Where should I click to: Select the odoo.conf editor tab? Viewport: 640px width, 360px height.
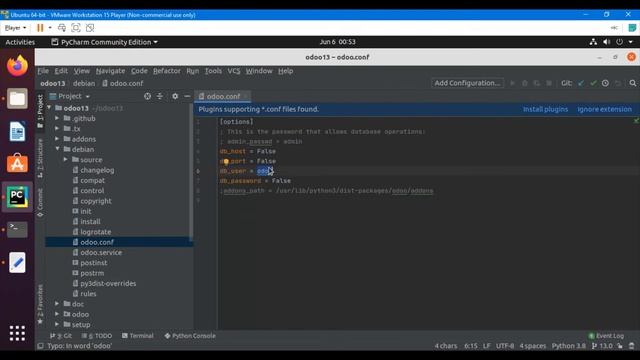[x=223, y=96]
